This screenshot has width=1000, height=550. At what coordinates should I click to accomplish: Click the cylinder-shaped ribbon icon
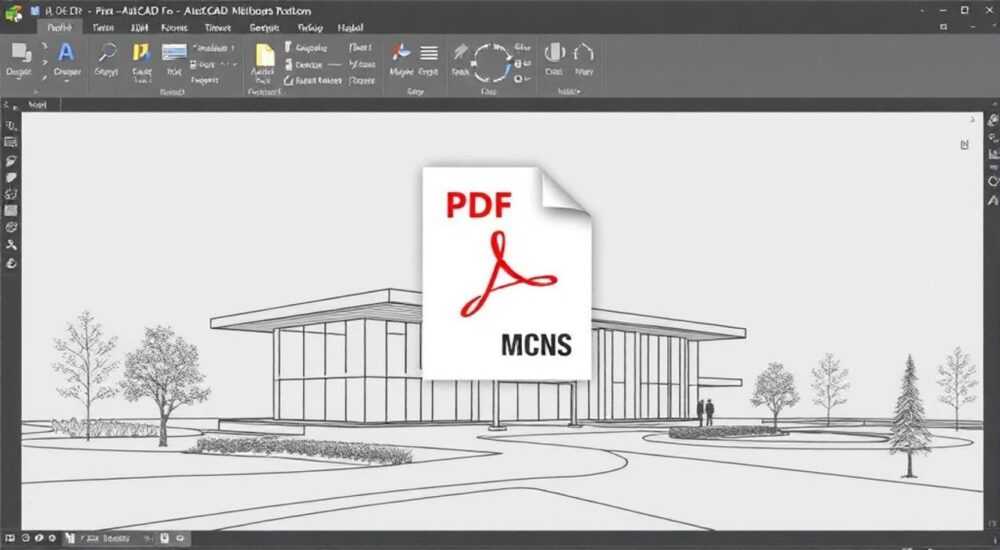[x=554, y=52]
